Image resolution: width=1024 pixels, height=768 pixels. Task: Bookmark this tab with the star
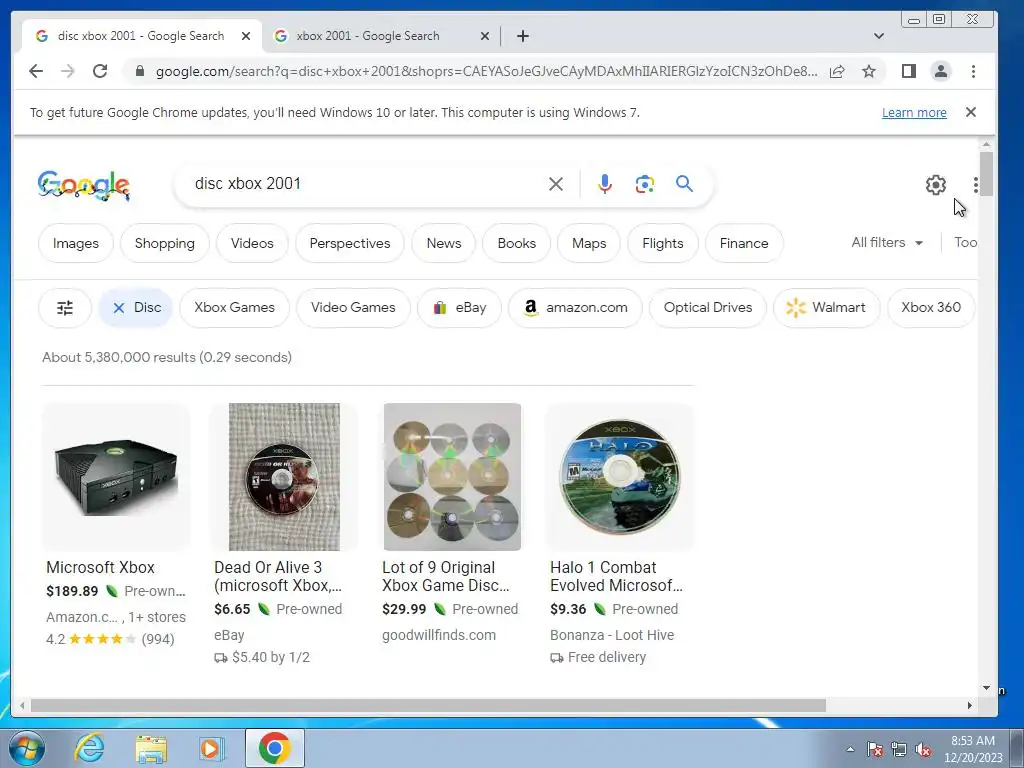[869, 71]
